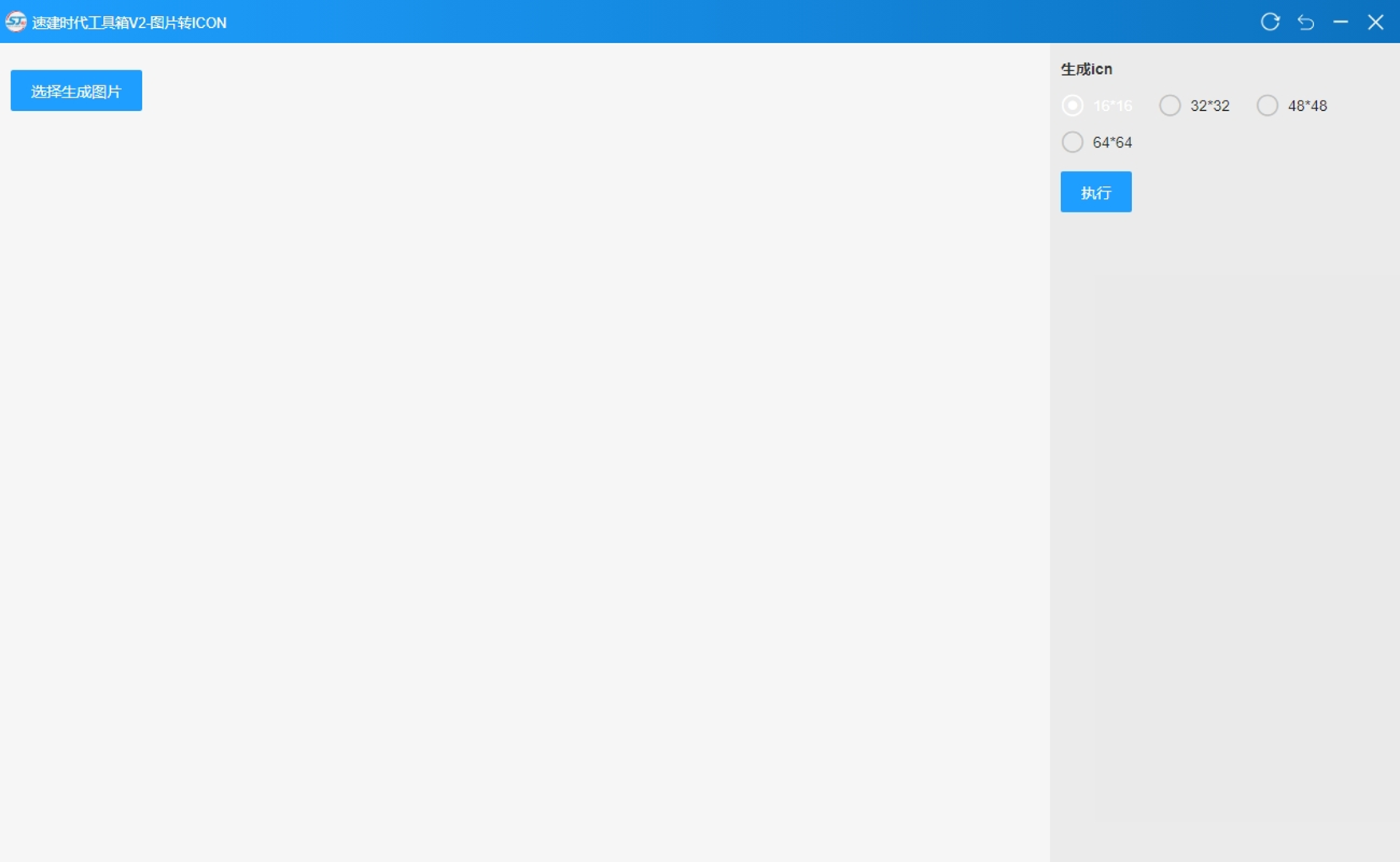Image resolution: width=1400 pixels, height=862 pixels.
Task: Pick the 48*48 radio button circle
Action: click(1267, 105)
